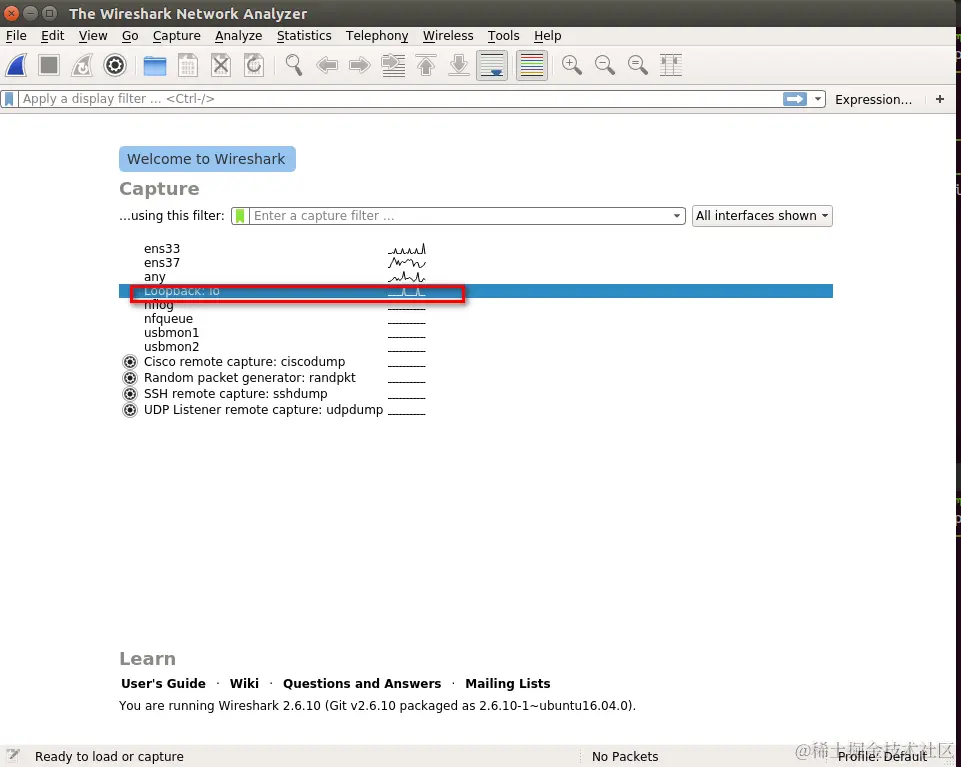Open the Go menu

130,36
